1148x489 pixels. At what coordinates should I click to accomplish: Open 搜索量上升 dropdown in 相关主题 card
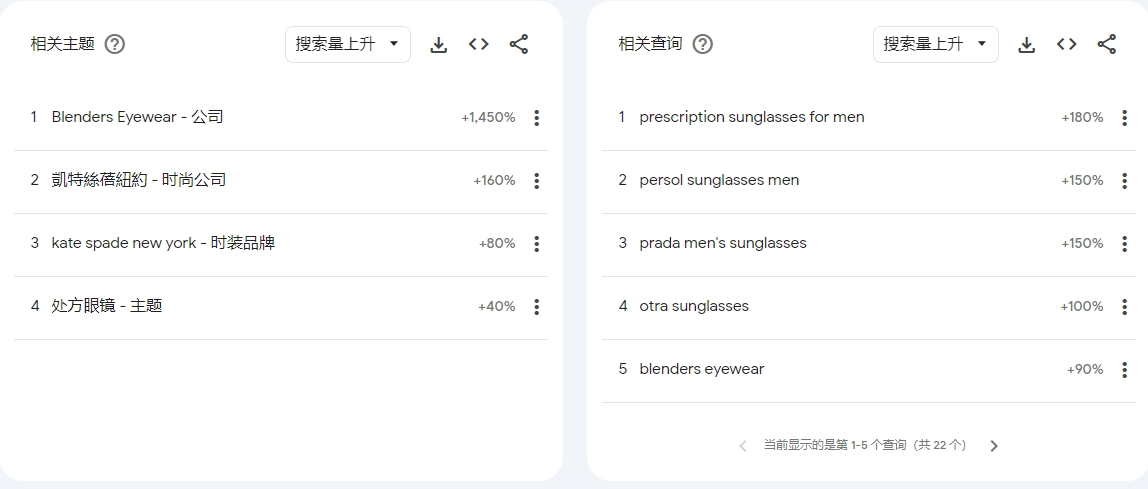pyautogui.click(x=348, y=45)
